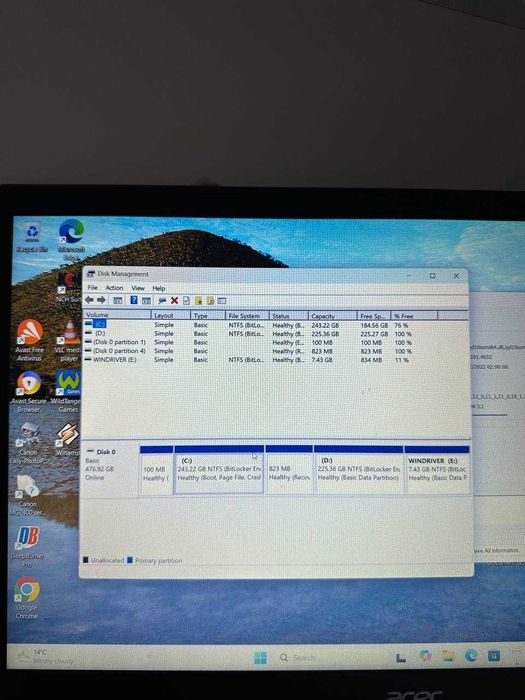525x700 pixels.
Task: Click the Forward arrow in Disk Management toolbar
Action: point(101,300)
